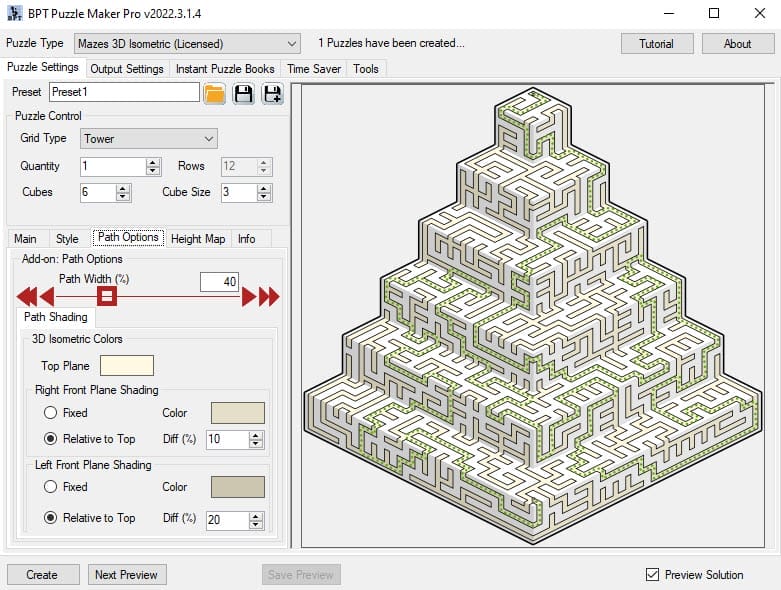This screenshot has height=590, width=781.
Task: Pick the Top Plane color swatch
Action: pyautogui.click(x=127, y=366)
